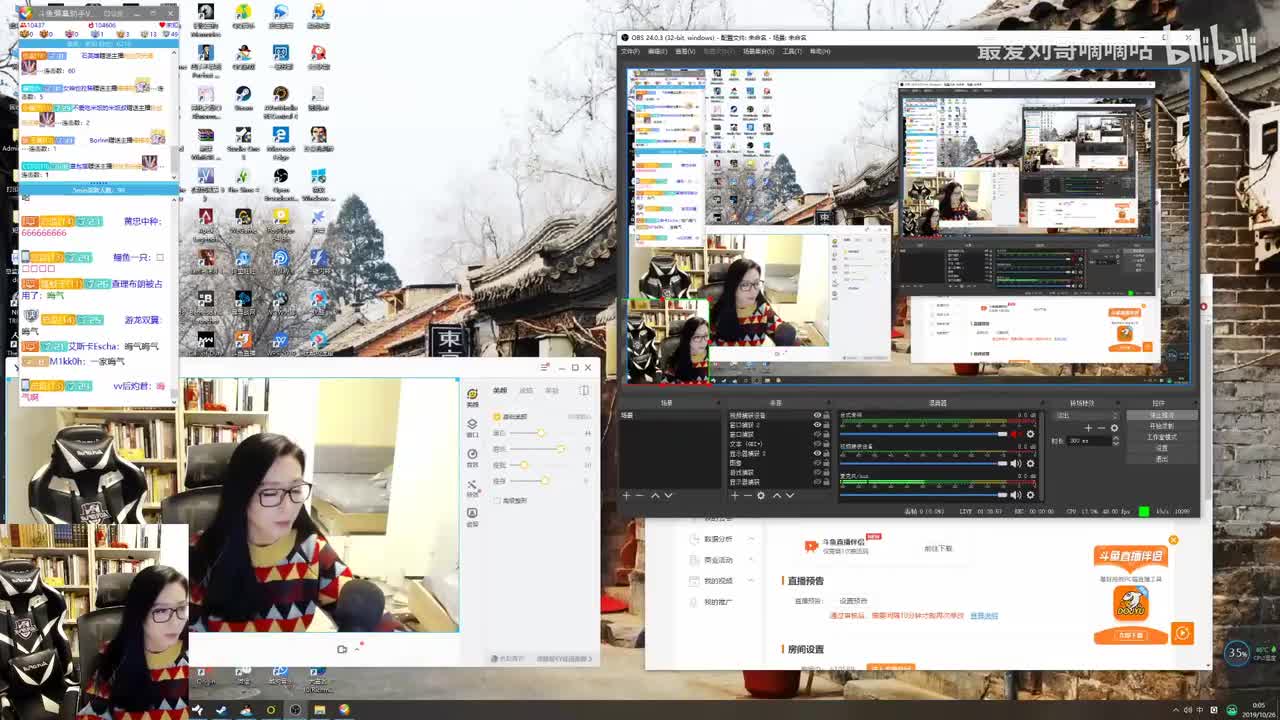Enable 工作室模式 in OBS
This screenshot has height=720, width=1280.
1162,437
